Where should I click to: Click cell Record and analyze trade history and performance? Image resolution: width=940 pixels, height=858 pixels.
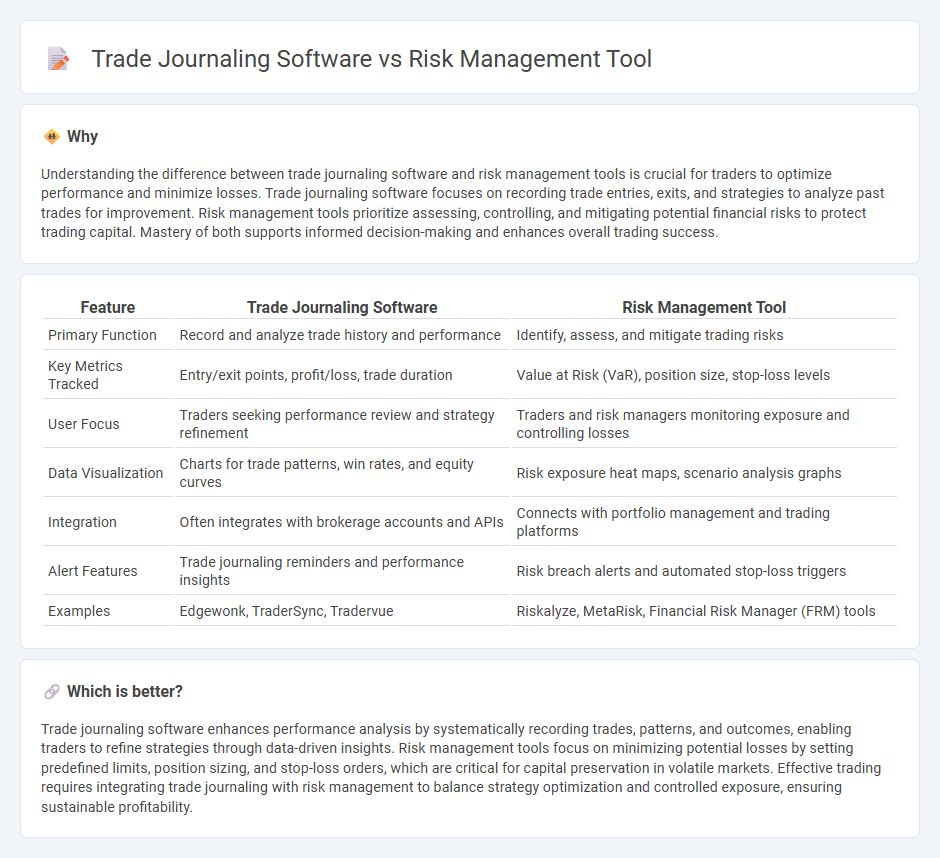(340, 335)
